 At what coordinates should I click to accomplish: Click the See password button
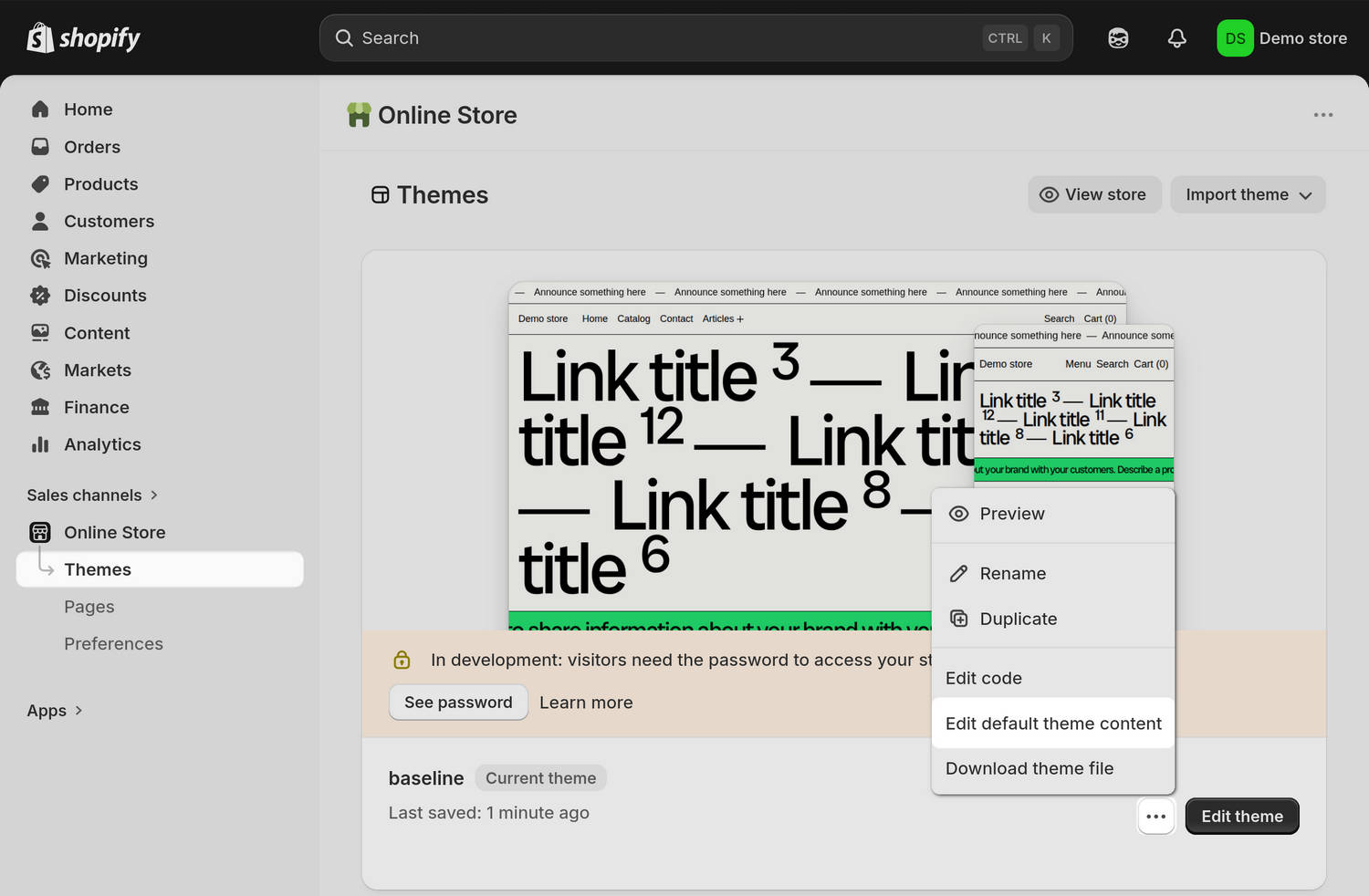pos(458,702)
